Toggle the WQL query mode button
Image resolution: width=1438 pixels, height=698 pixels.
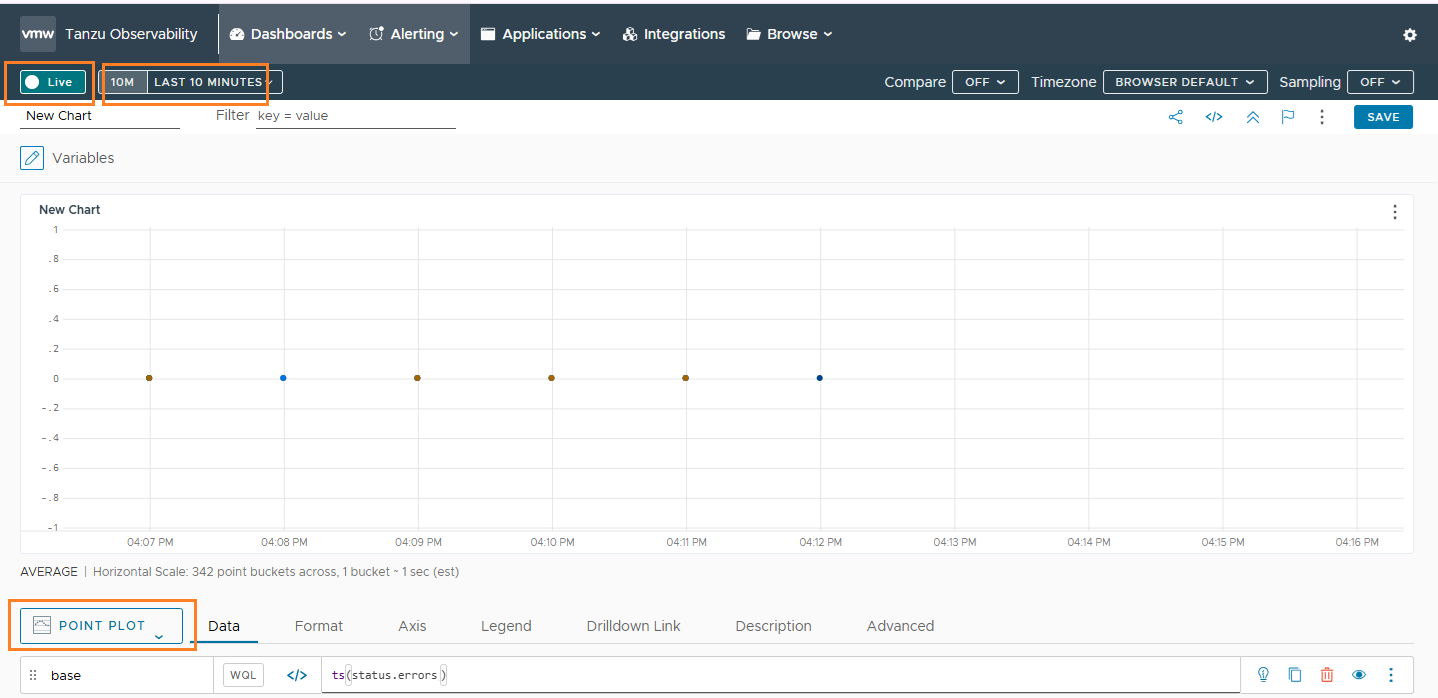click(243, 675)
